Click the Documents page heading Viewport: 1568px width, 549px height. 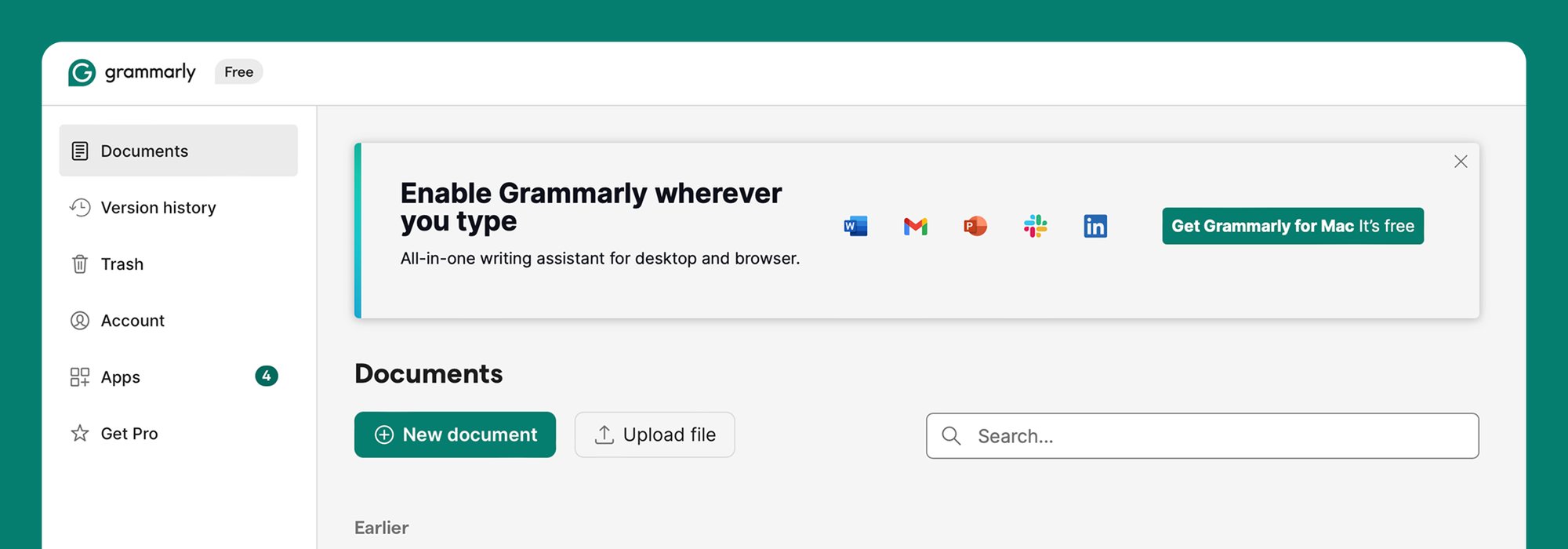428,373
